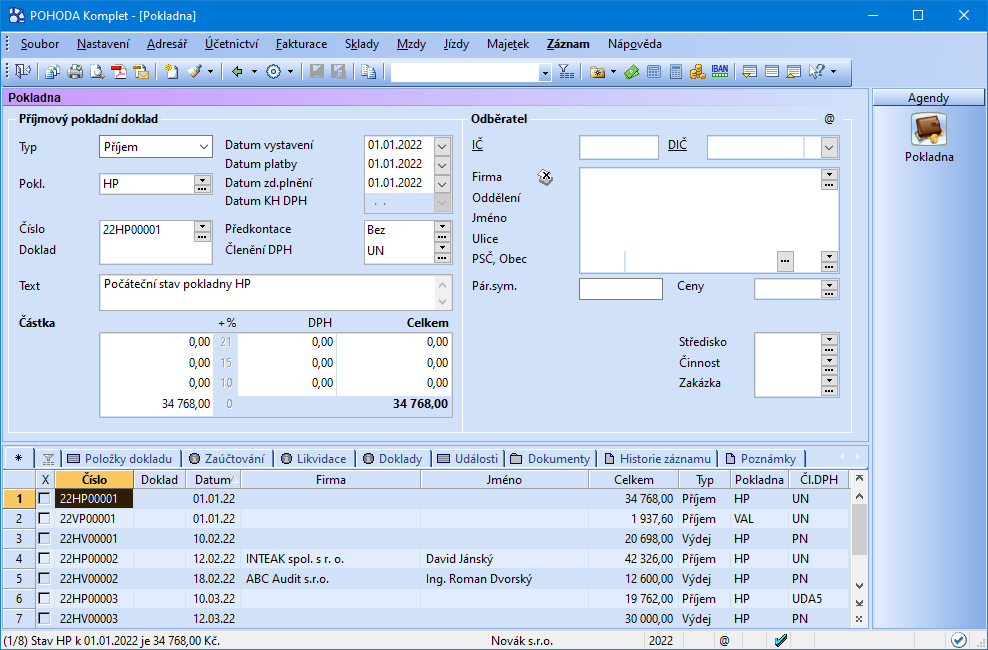Click the wide calculator toolbar icon
Image resolution: width=988 pixels, height=650 pixels.
(x=654, y=72)
